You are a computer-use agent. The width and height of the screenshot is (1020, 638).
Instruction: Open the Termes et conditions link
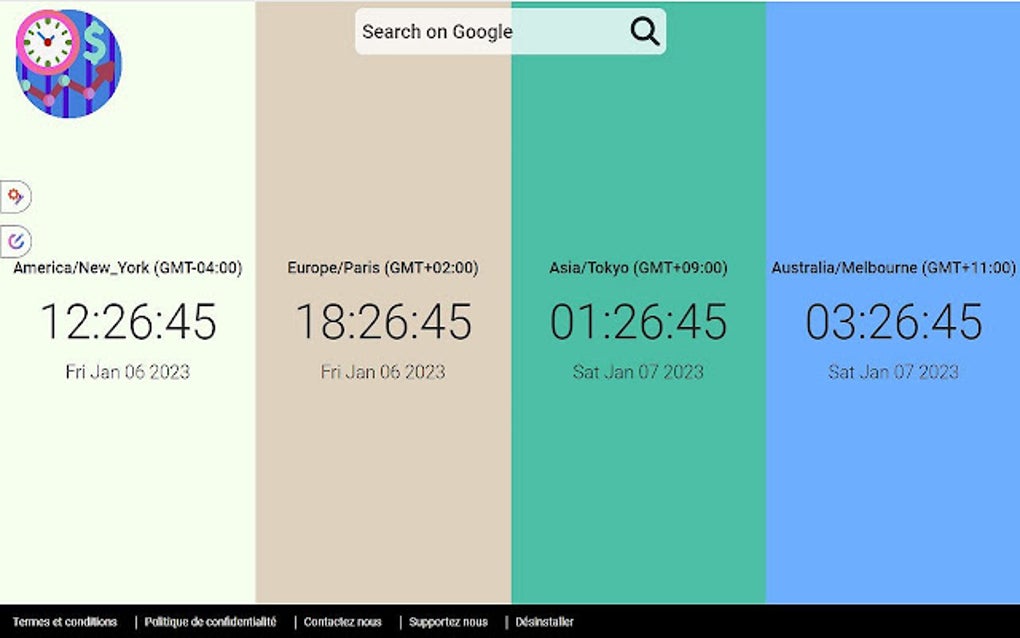65,622
